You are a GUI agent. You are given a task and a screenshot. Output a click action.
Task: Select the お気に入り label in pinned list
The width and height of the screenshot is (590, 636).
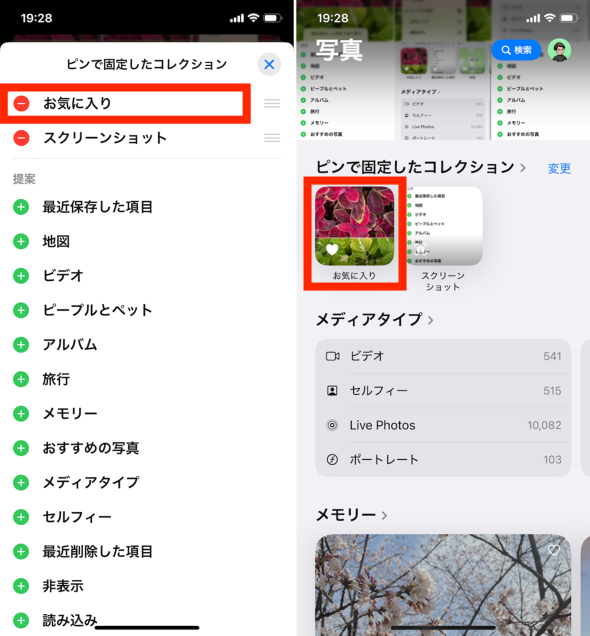77,103
